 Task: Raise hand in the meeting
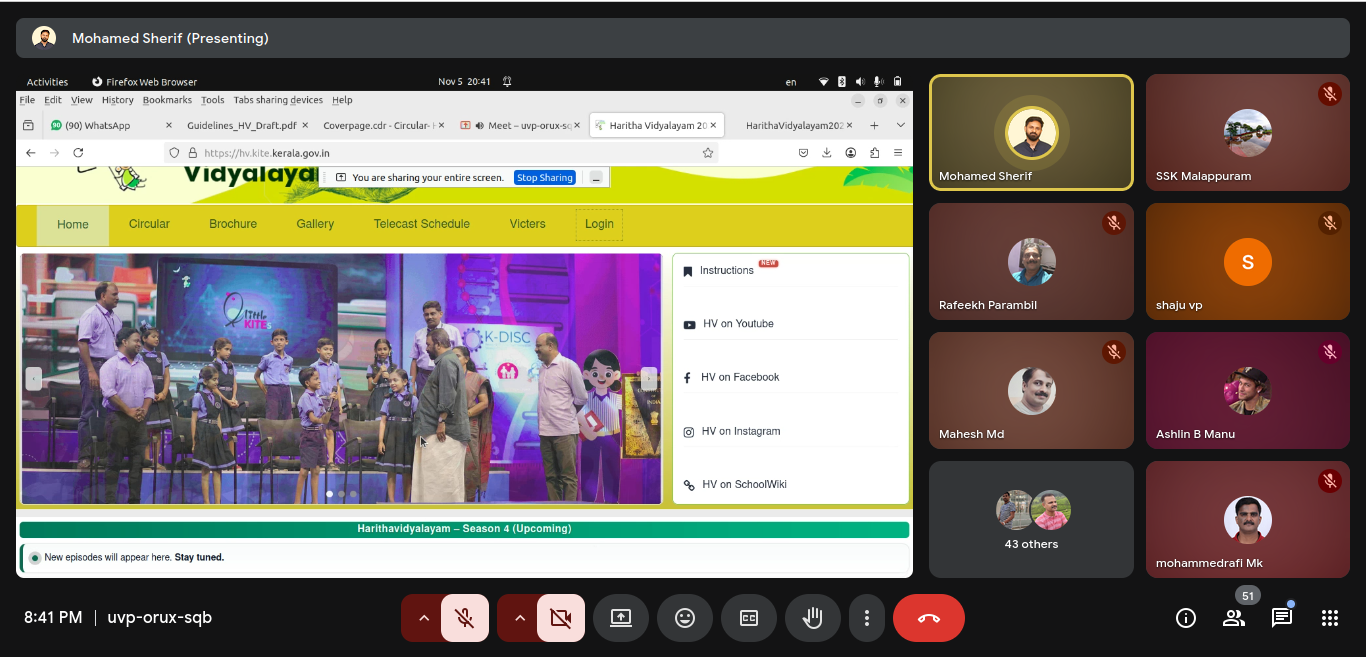812,618
